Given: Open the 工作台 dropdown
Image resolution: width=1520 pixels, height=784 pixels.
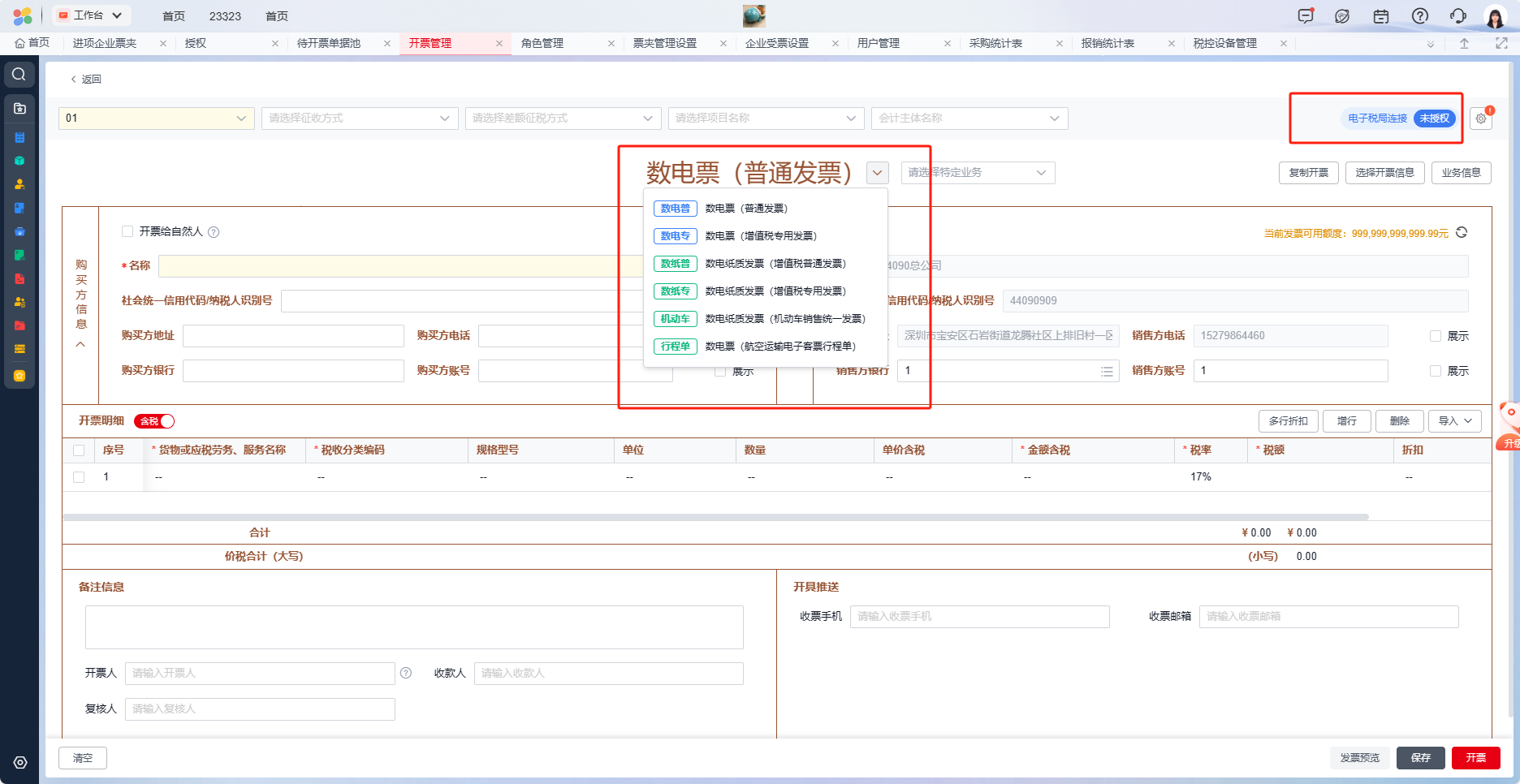Looking at the screenshot, I should pos(91,15).
